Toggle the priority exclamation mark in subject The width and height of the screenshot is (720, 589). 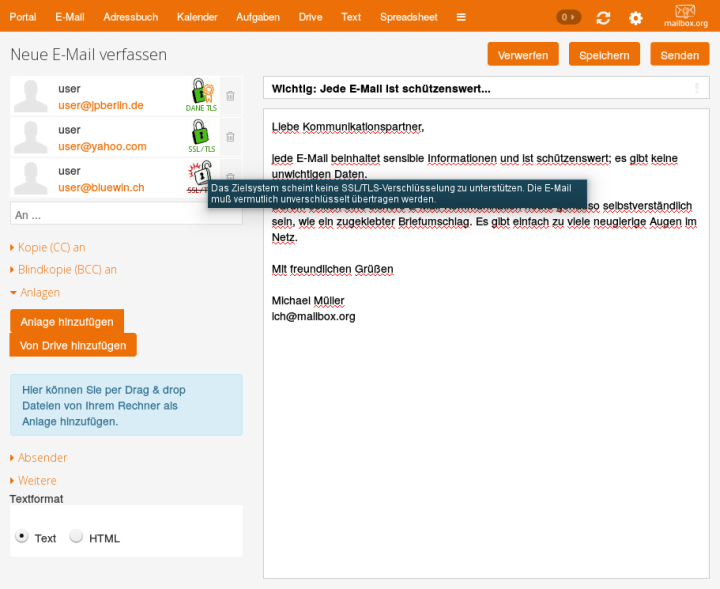tap(697, 89)
